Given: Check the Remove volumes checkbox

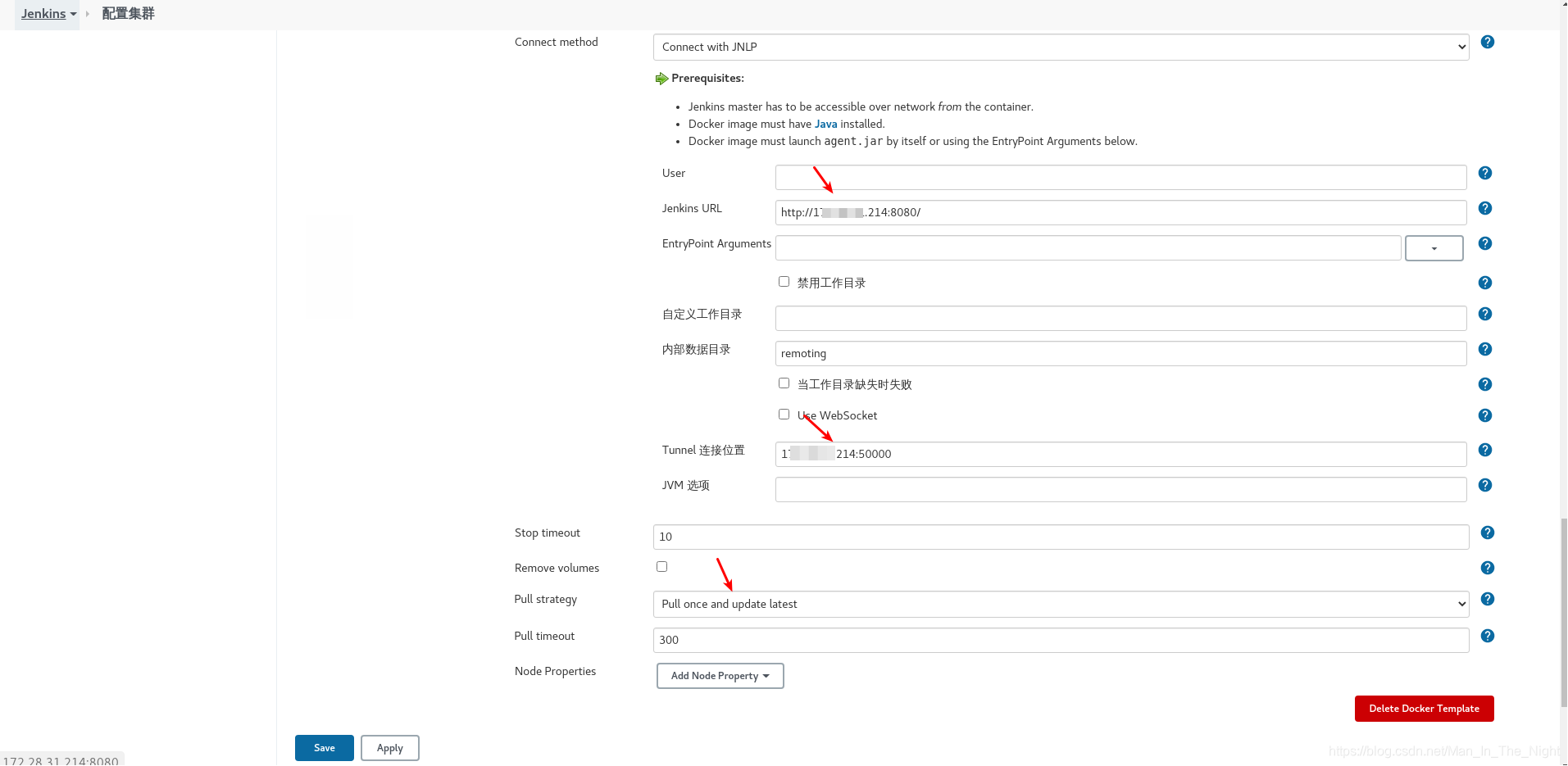Looking at the screenshot, I should pyautogui.click(x=661, y=567).
